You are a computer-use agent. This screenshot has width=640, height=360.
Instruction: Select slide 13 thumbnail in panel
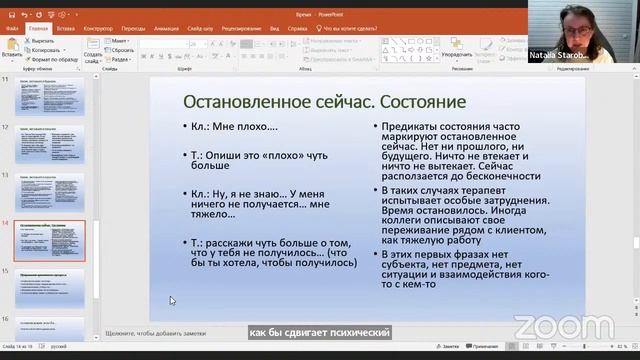click(50, 193)
